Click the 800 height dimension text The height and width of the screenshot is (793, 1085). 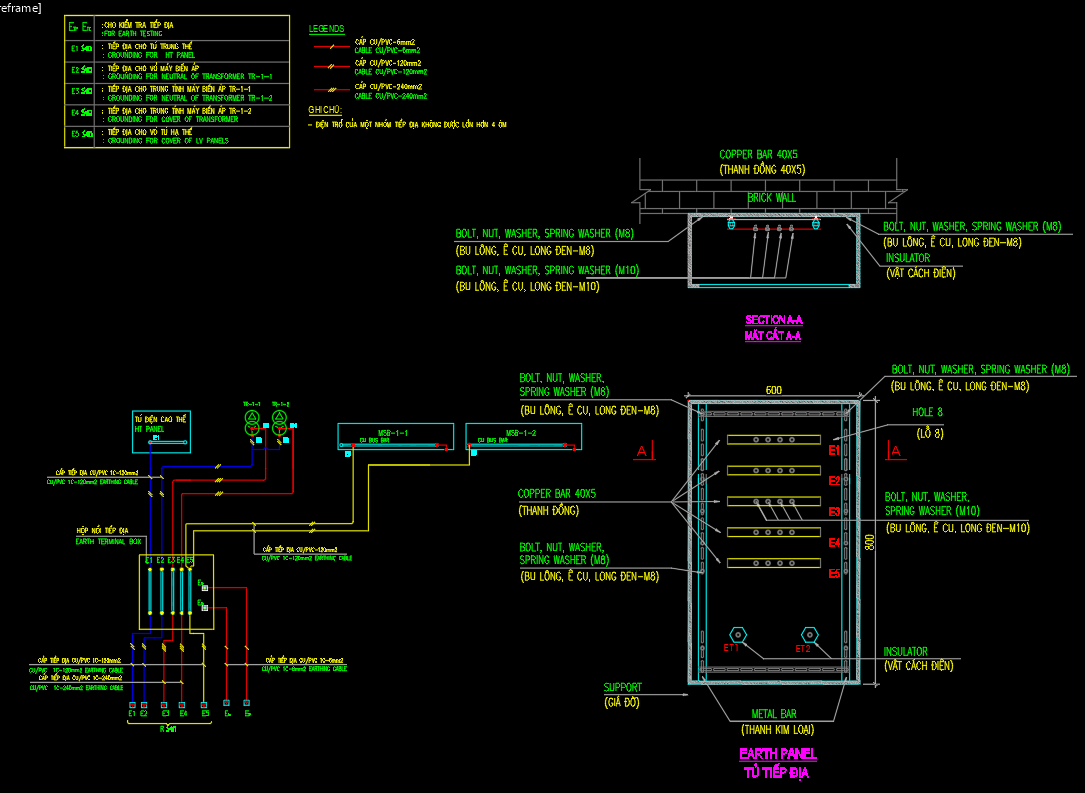[x=869, y=541]
